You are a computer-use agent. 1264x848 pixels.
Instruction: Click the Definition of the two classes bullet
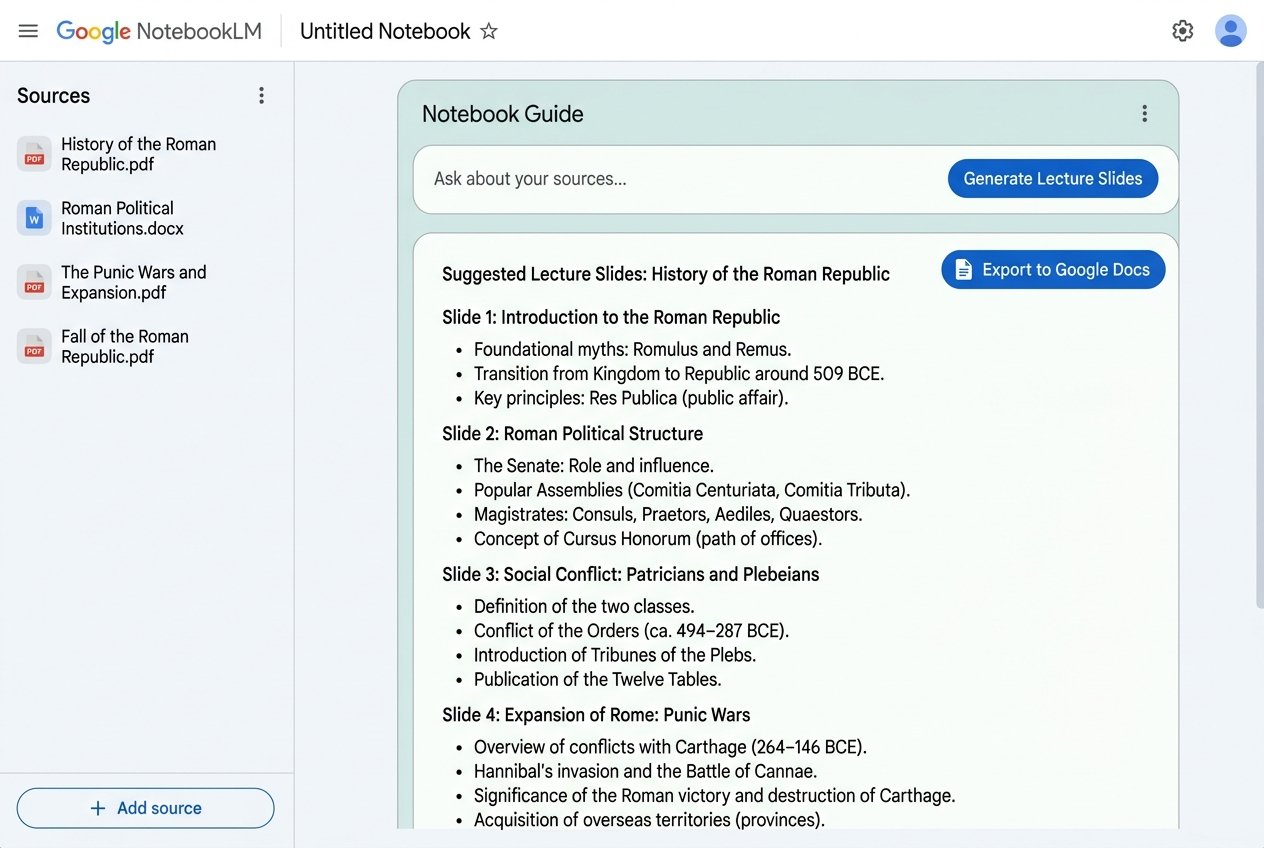tap(584, 606)
